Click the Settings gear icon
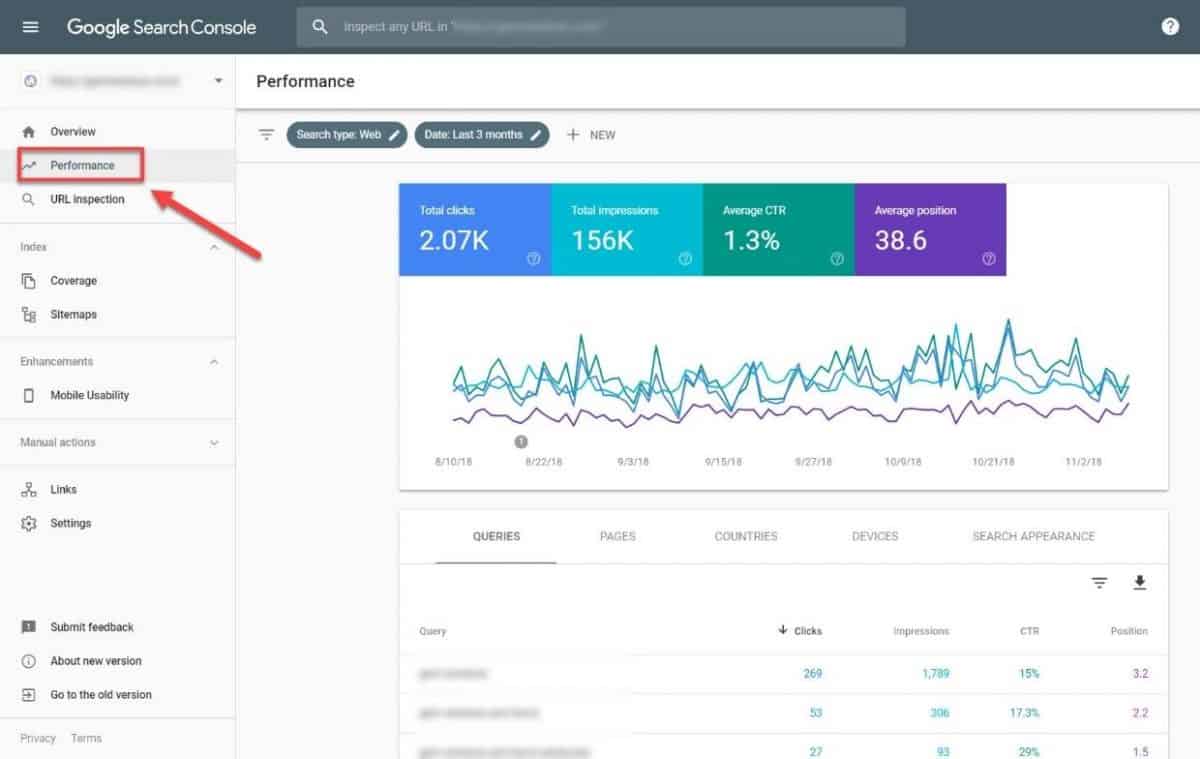This screenshot has height=759, width=1200. 29,523
